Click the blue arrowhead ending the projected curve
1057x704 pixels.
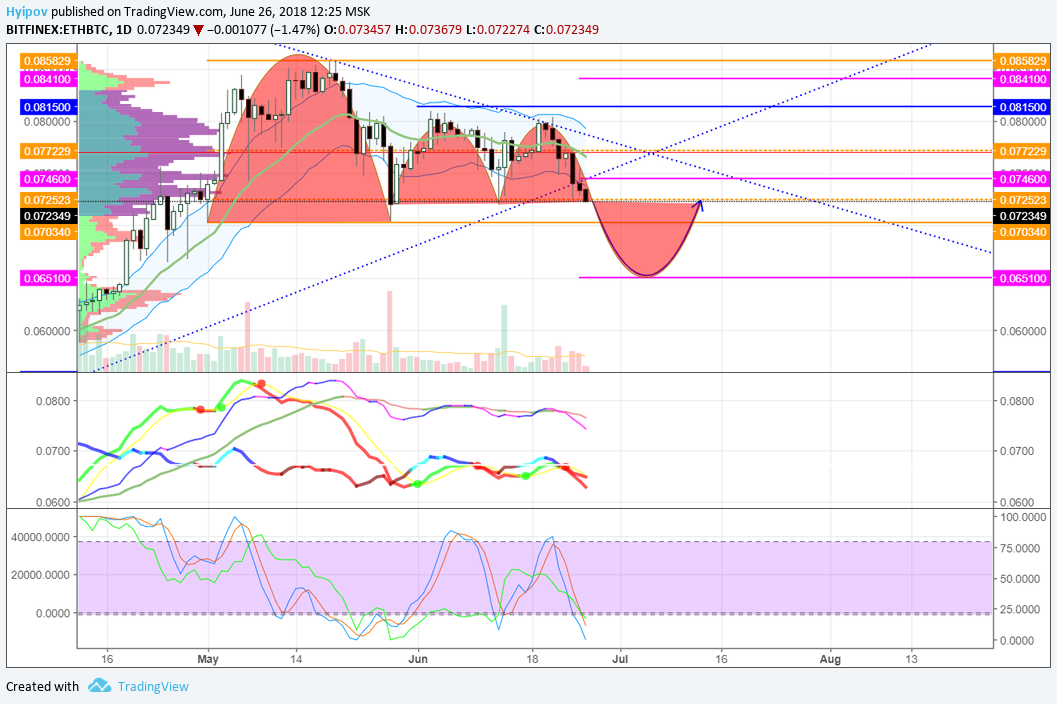pyautogui.click(x=700, y=204)
